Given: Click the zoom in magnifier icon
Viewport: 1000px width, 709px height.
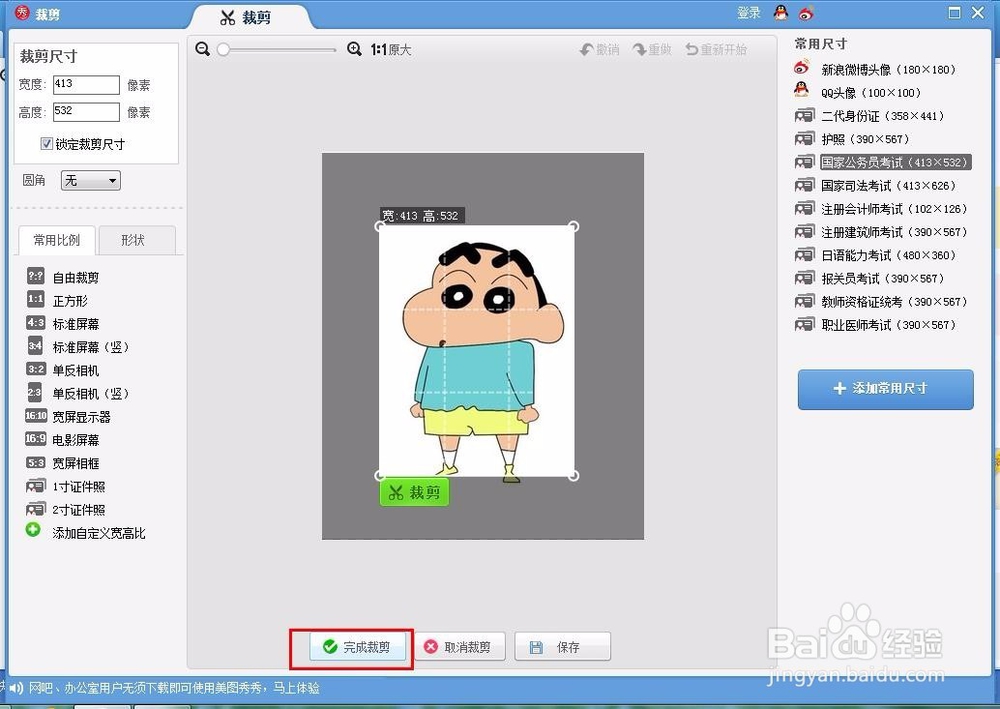Looking at the screenshot, I should pos(354,49).
